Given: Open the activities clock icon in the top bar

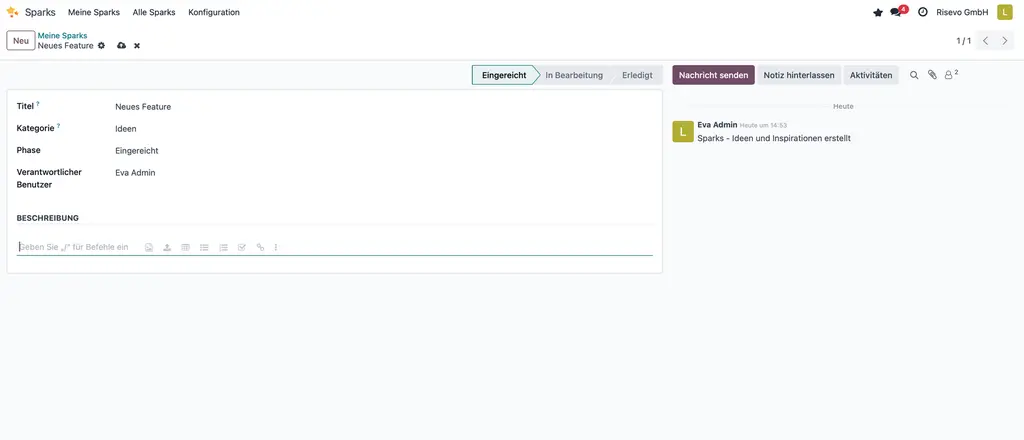Looking at the screenshot, I should [923, 12].
